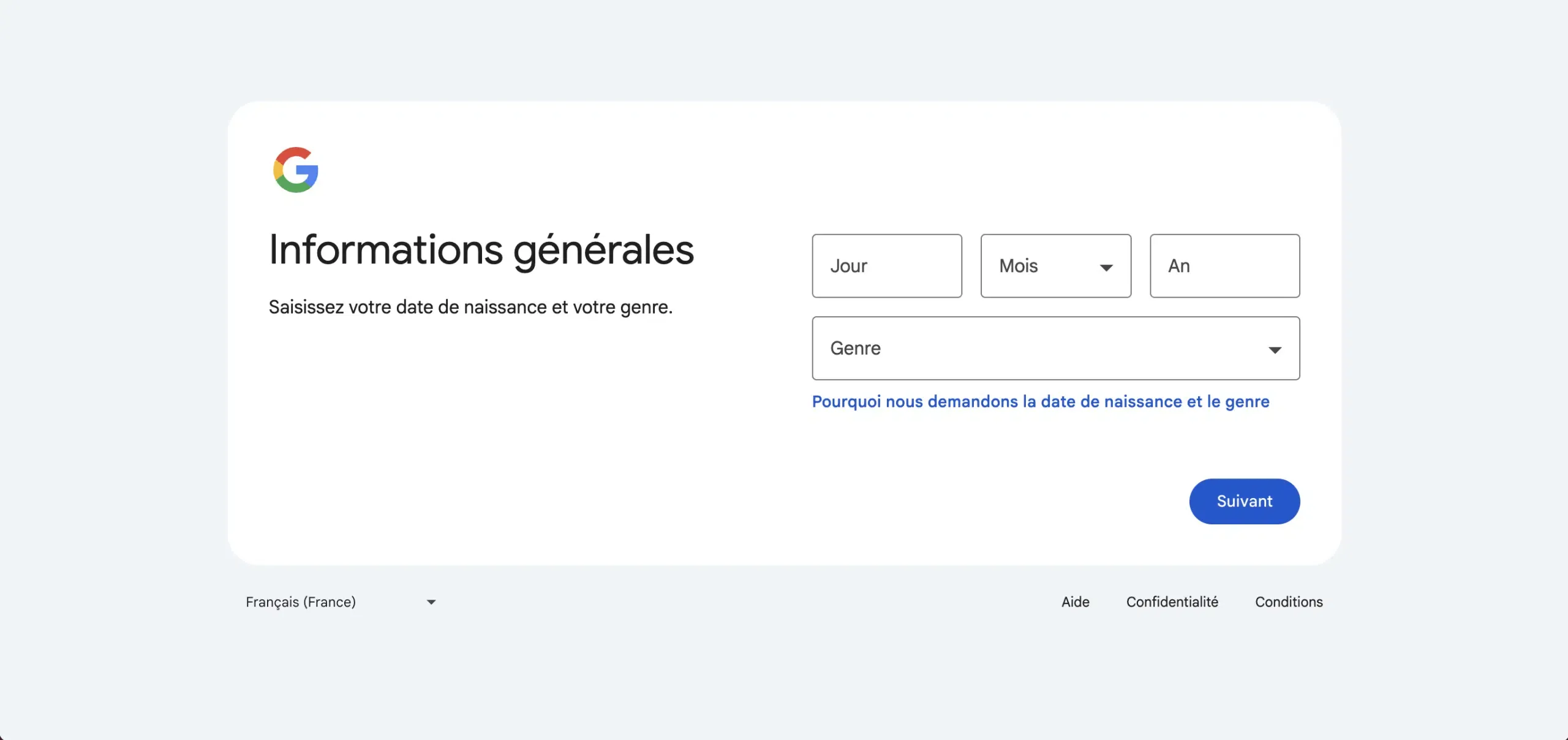
Task: Click the arrow icon in Genre field
Action: [x=1275, y=350]
